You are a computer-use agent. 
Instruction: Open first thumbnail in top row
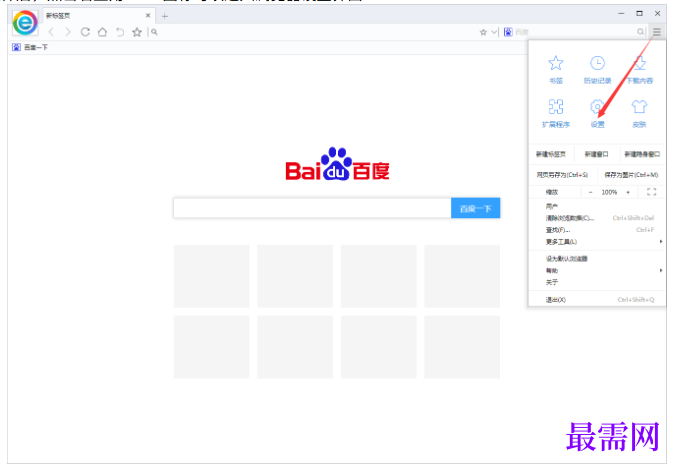pyautogui.click(x=211, y=276)
